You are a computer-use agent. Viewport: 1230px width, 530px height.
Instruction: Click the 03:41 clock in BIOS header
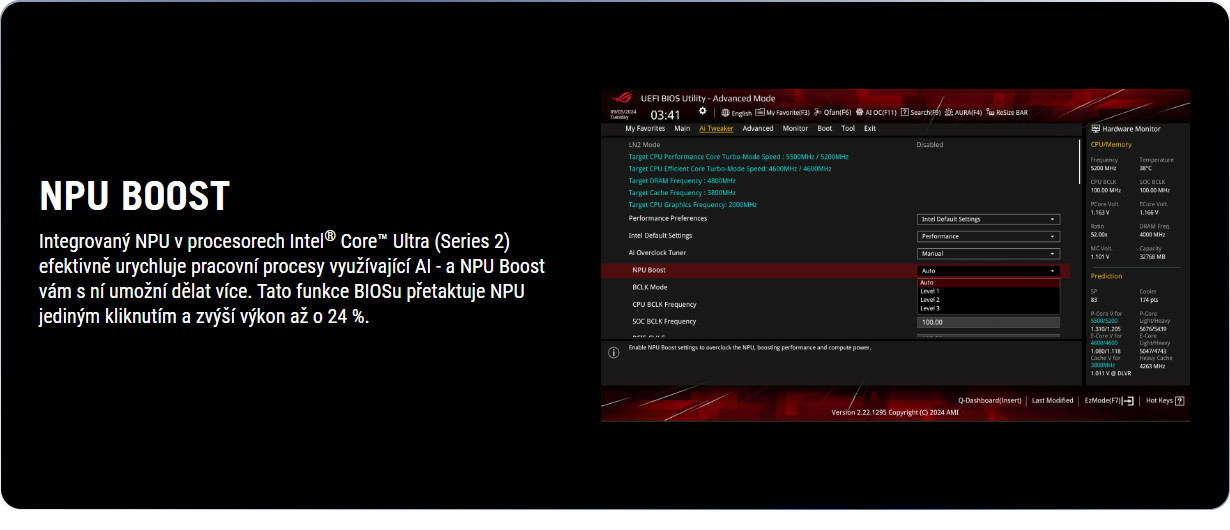point(665,115)
